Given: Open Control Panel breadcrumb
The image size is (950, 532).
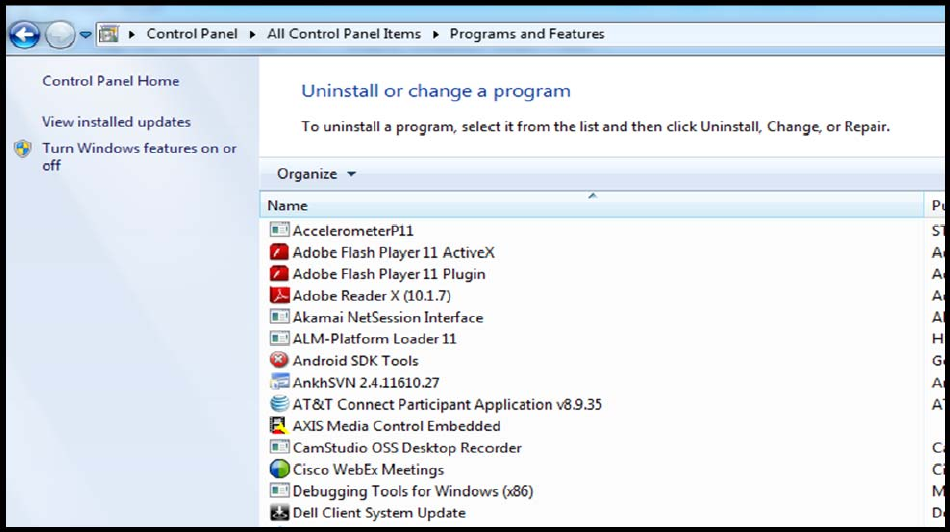Looking at the screenshot, I should pyautogui.click(x=192, y=34).
